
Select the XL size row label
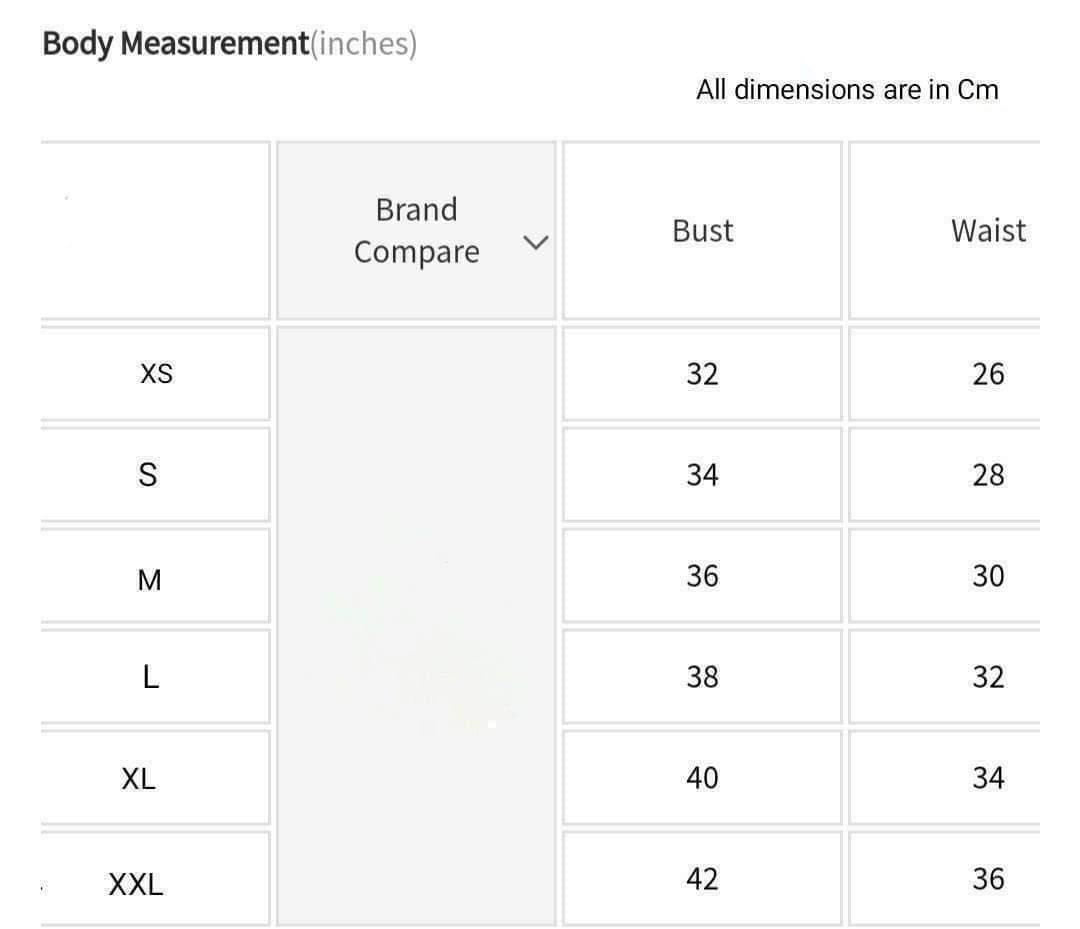coord(138,779)
